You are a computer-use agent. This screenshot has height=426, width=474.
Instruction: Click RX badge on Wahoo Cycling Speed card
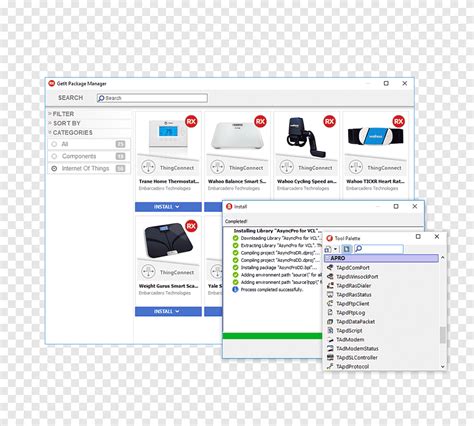coord(329,121)
